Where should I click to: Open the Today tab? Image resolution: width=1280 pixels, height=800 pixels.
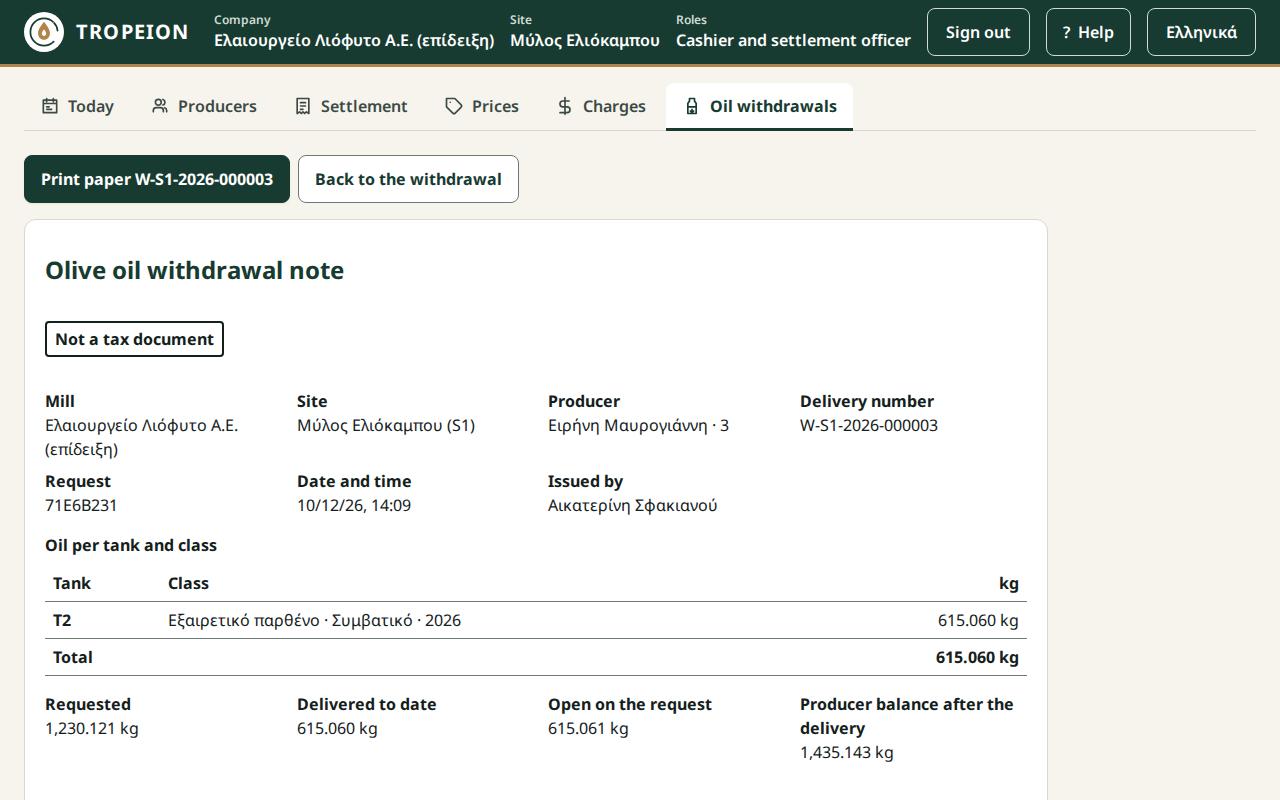coord(78,106)
